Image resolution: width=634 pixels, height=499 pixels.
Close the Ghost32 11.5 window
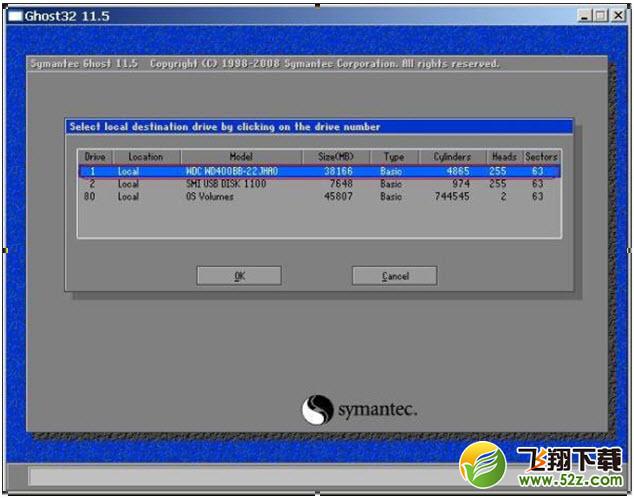(x=618, y=16)
